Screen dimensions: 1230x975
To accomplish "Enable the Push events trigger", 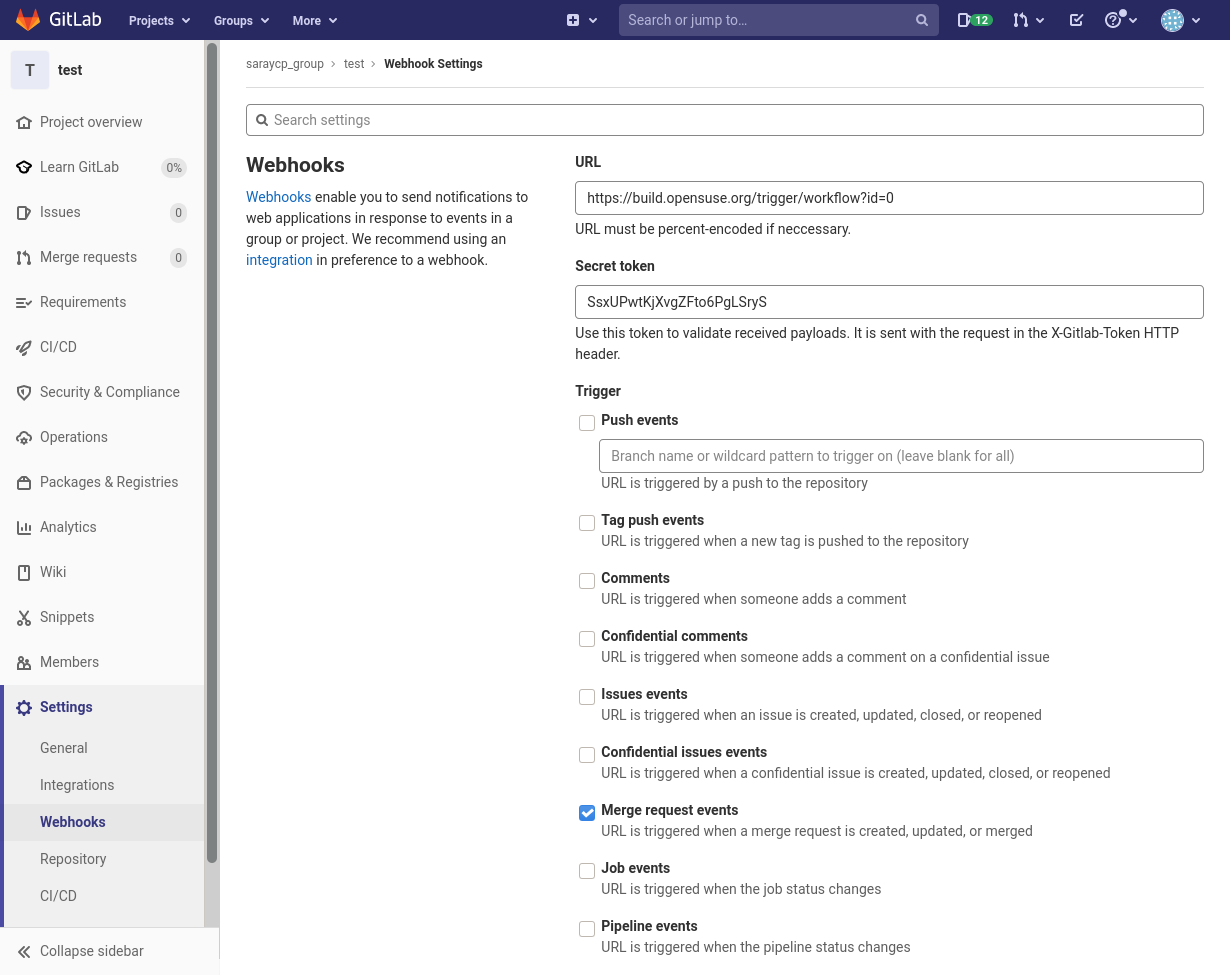I will [586, 422].
